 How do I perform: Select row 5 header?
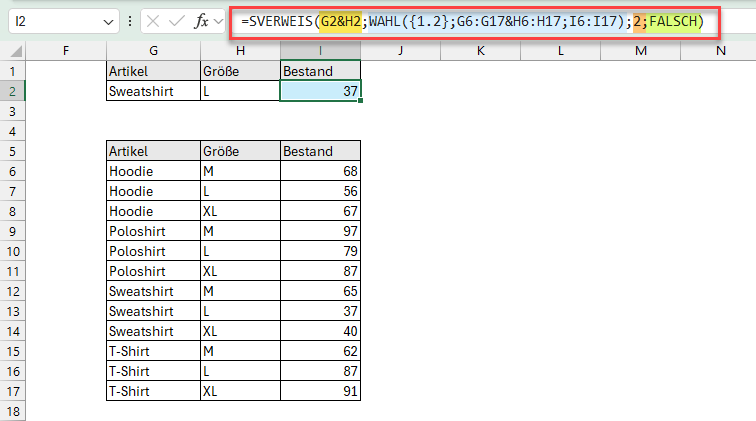coord(12,151)
